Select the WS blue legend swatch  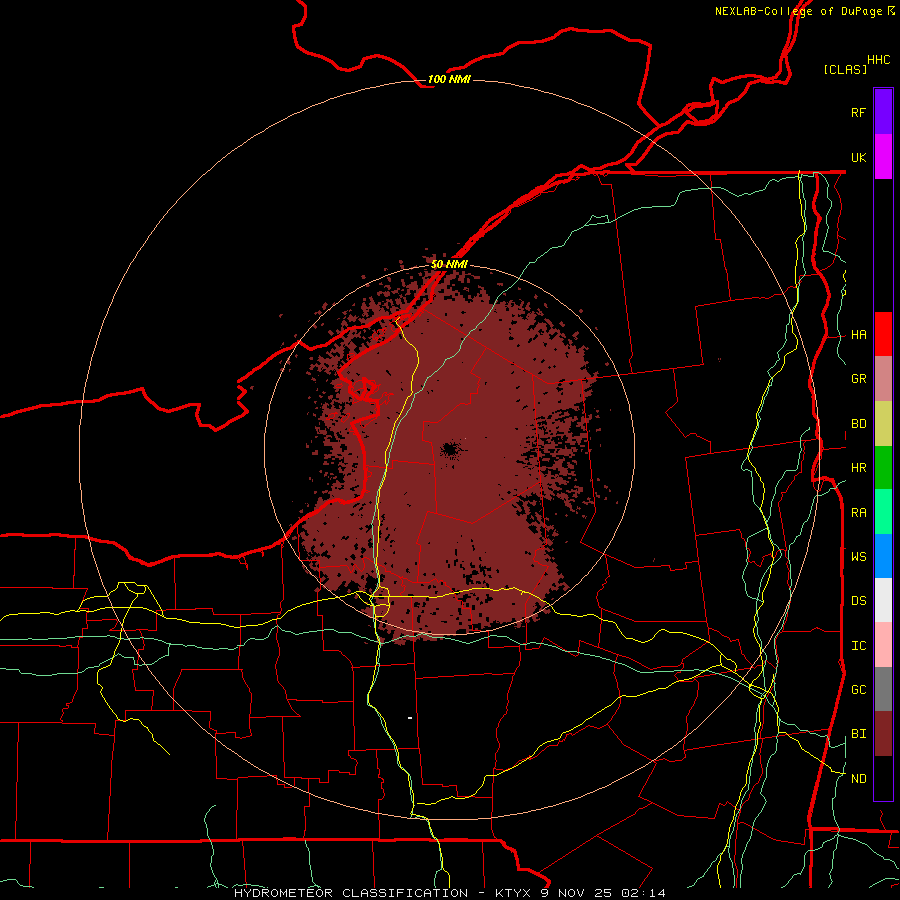[883, 556]
